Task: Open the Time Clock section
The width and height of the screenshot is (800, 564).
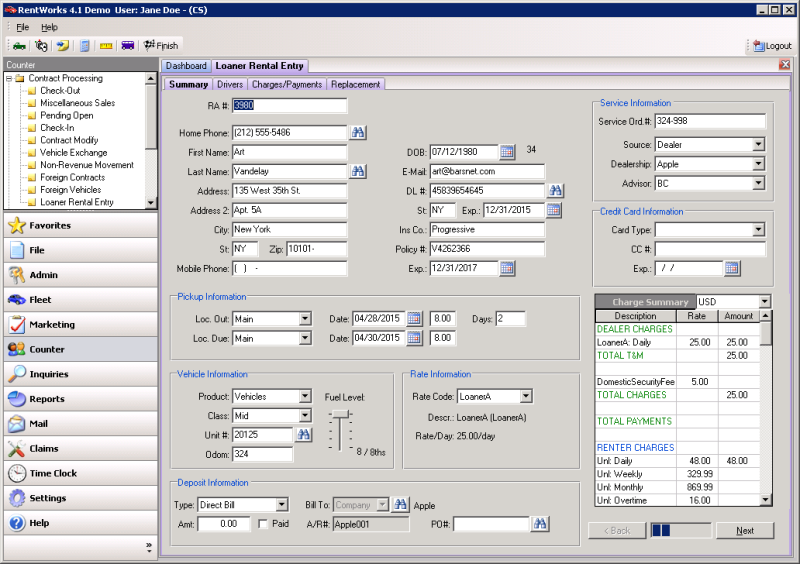Action: click(x=81, y=473)
